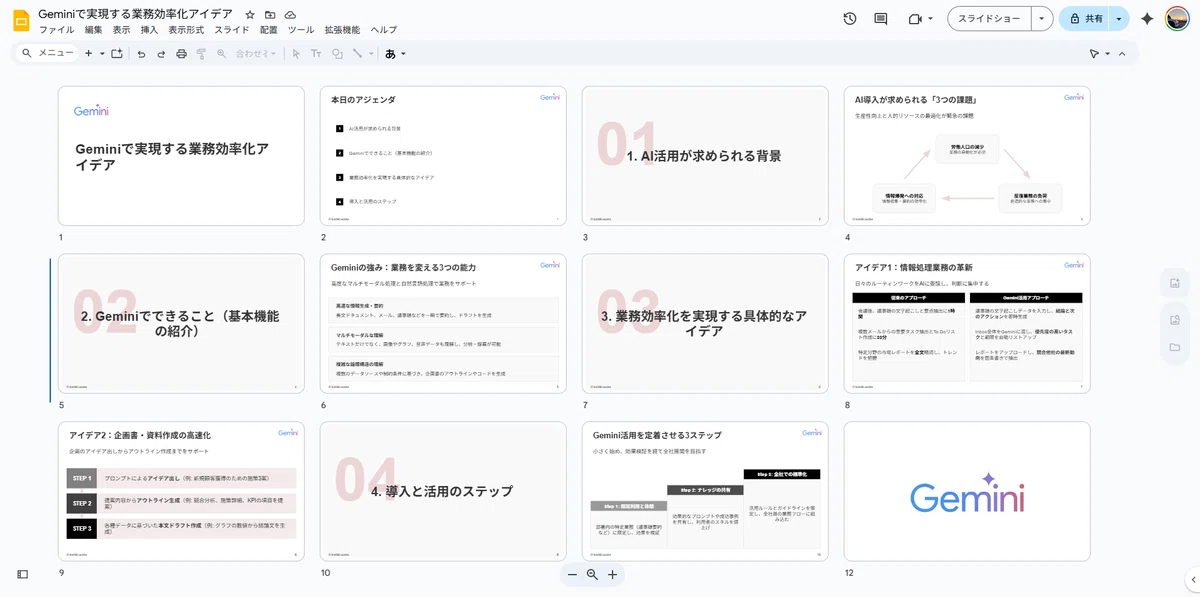
Task: Select the Geminiの強み slide thumbnail
Action: click(x=443, y=324)
